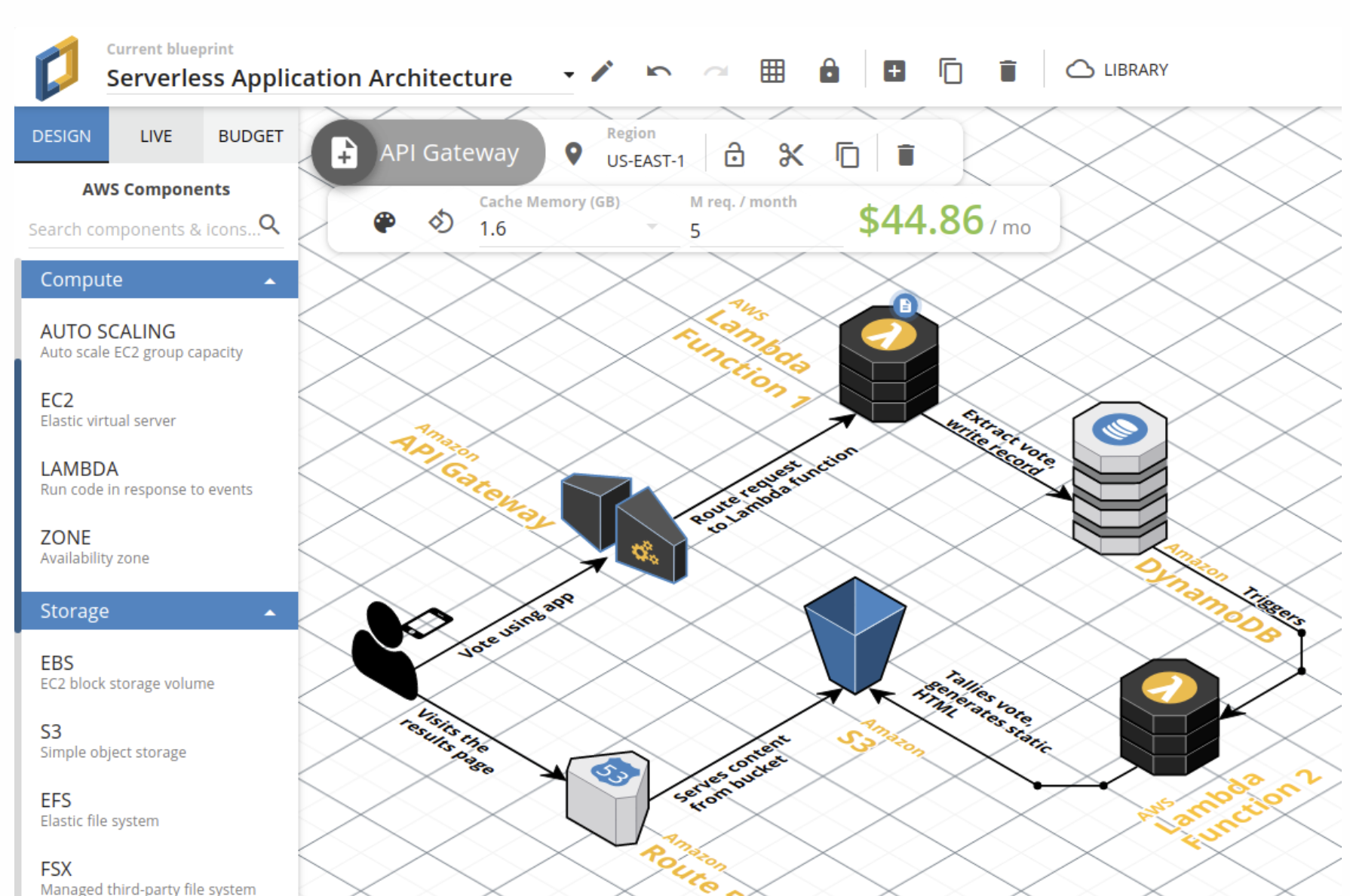Toggle the grid display icon
Screen dimensions: 1350x896
[x=772, y=71]
